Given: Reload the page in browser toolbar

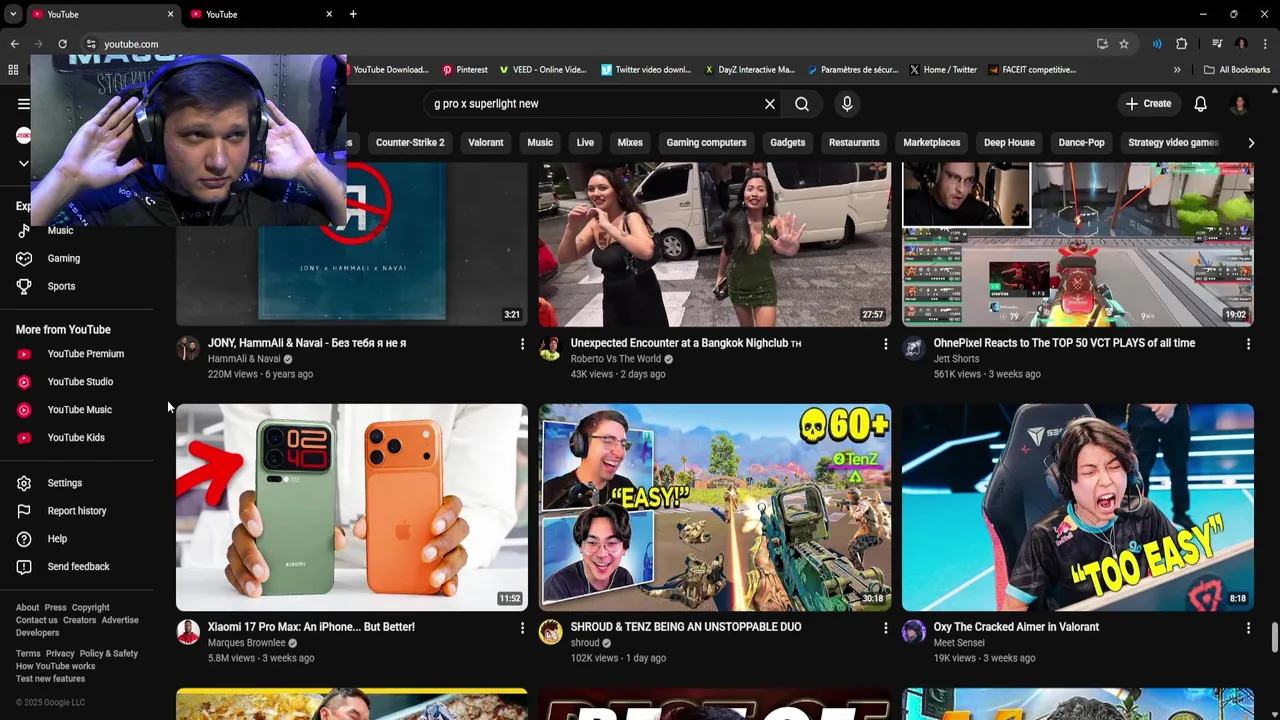Looking at the screenshot, I should (62, 44).
